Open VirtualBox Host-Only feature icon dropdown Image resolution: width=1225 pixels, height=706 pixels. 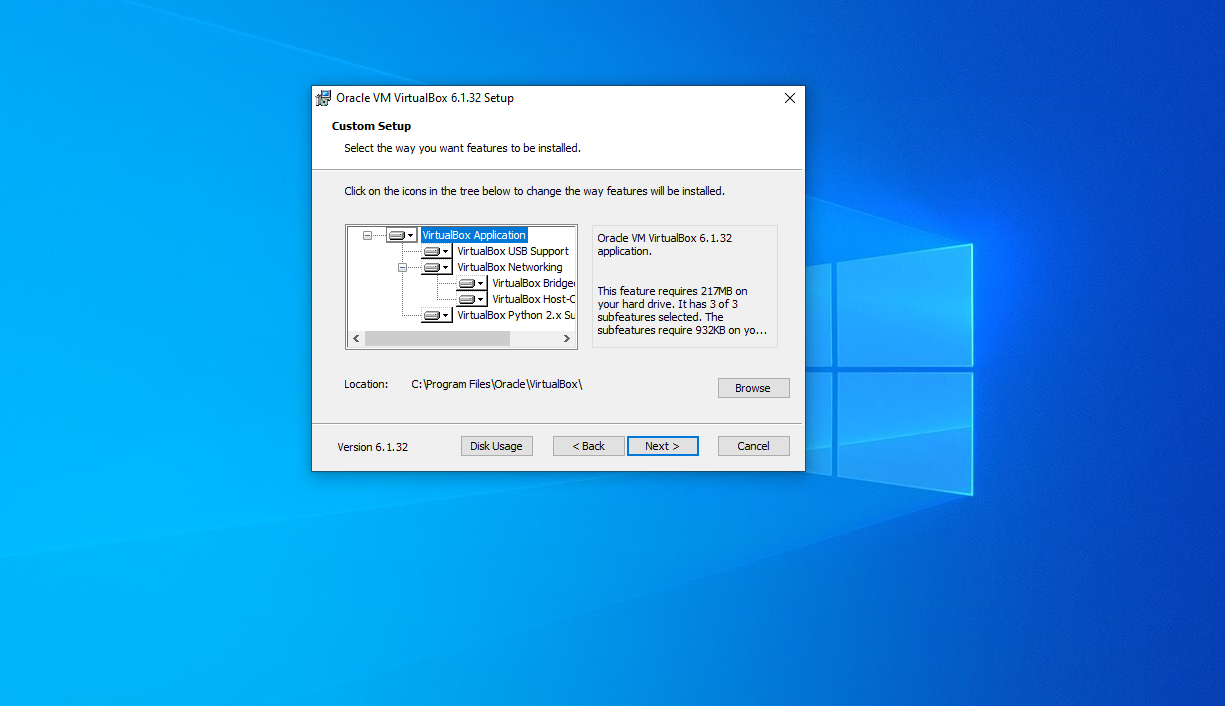tap(472, 299)
